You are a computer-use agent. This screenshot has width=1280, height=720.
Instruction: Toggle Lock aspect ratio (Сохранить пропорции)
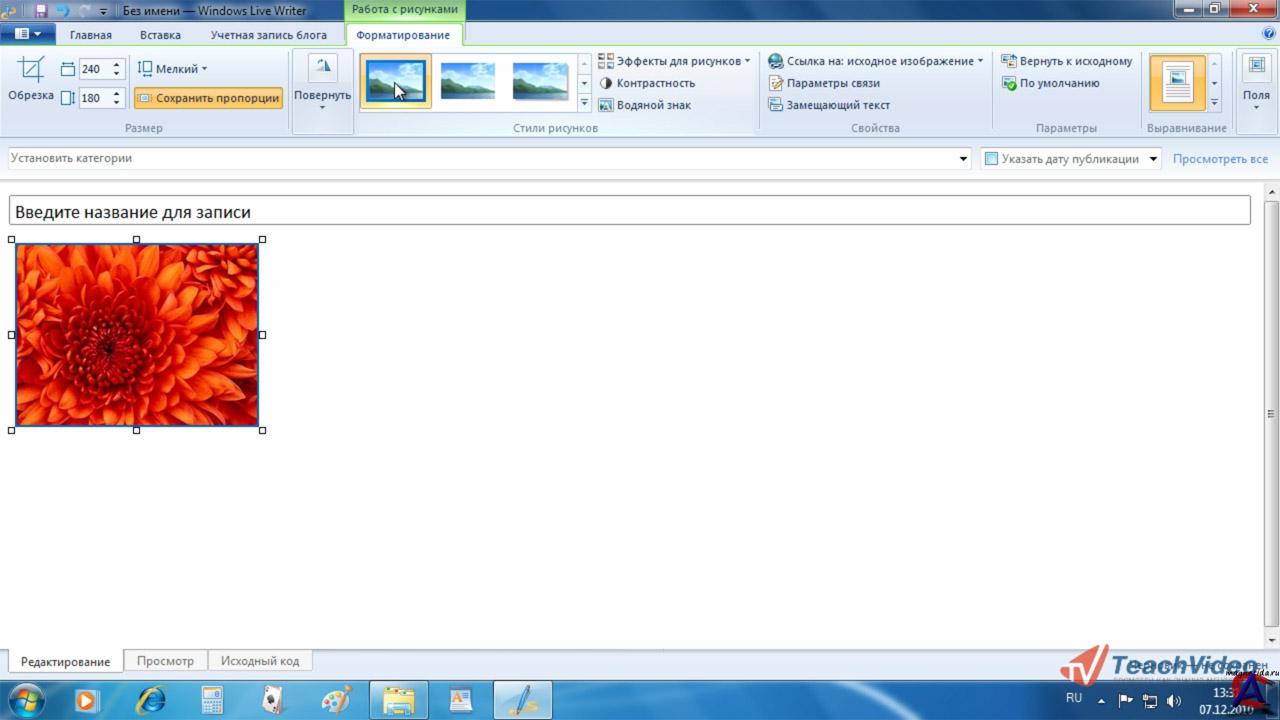coord(208,98)
